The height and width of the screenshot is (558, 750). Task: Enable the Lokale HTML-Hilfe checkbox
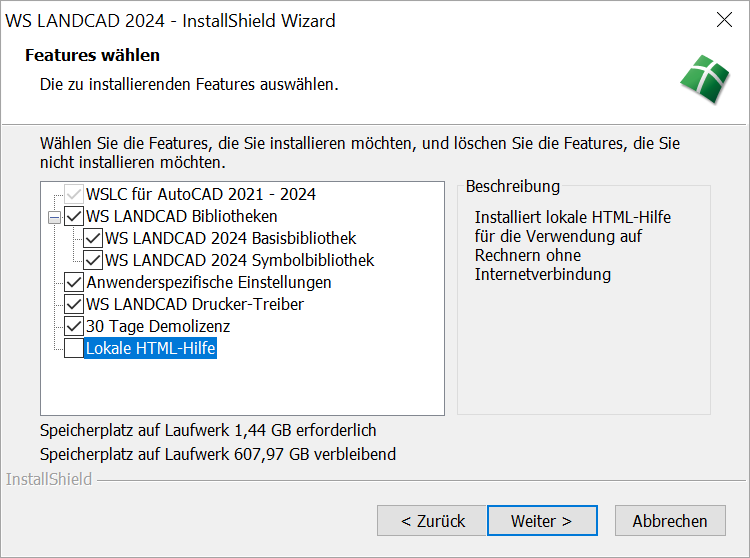pos(74,348)
